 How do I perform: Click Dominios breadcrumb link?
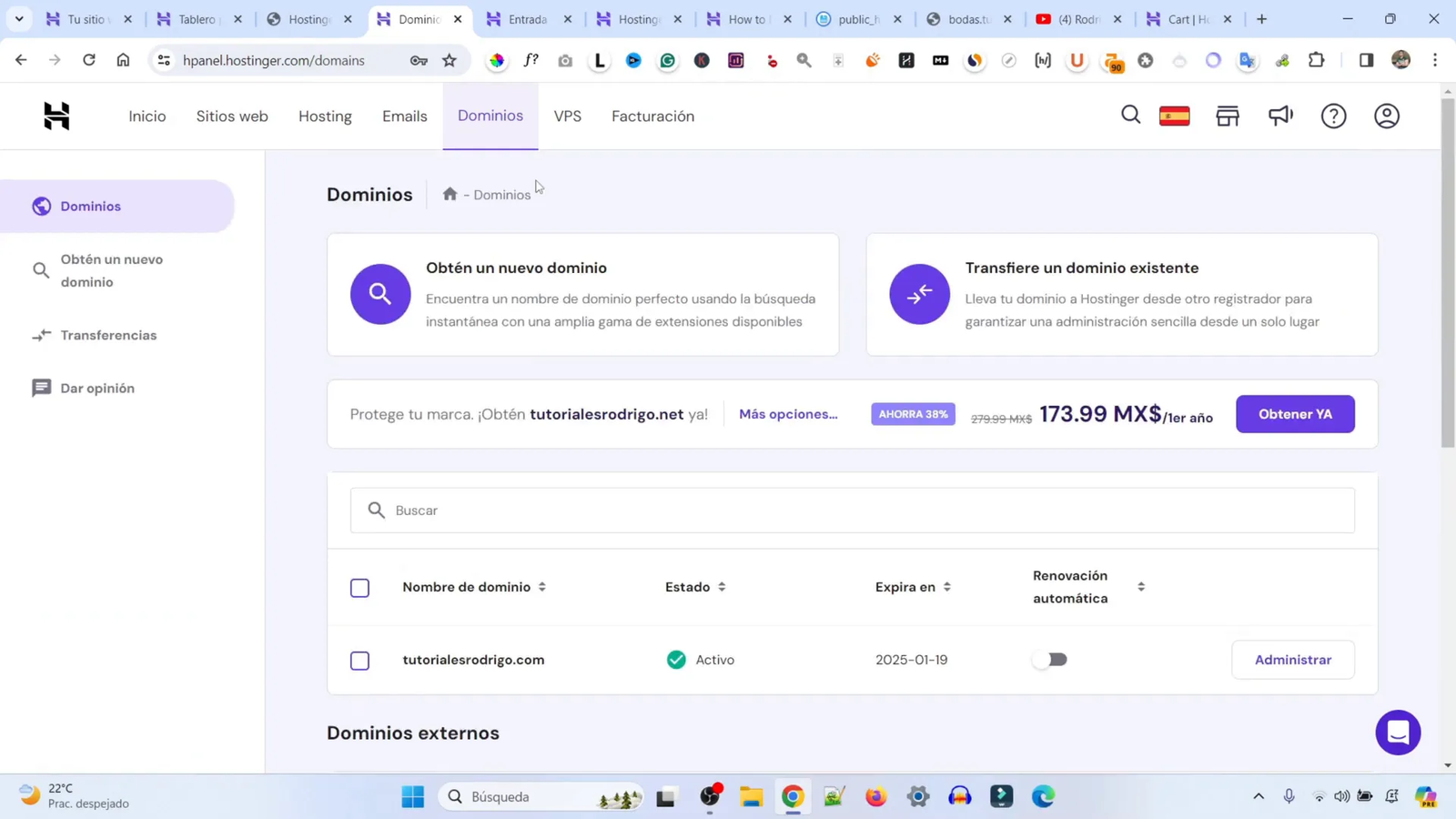click(502, 195)
